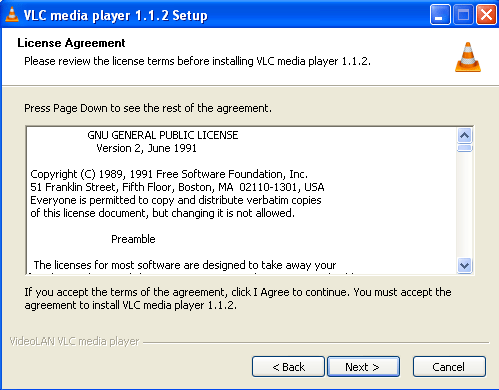The width and height of the screenshot is (499, 390).
Task: Click the license scrollbar down arrow
Action: [x=465, y=265]
